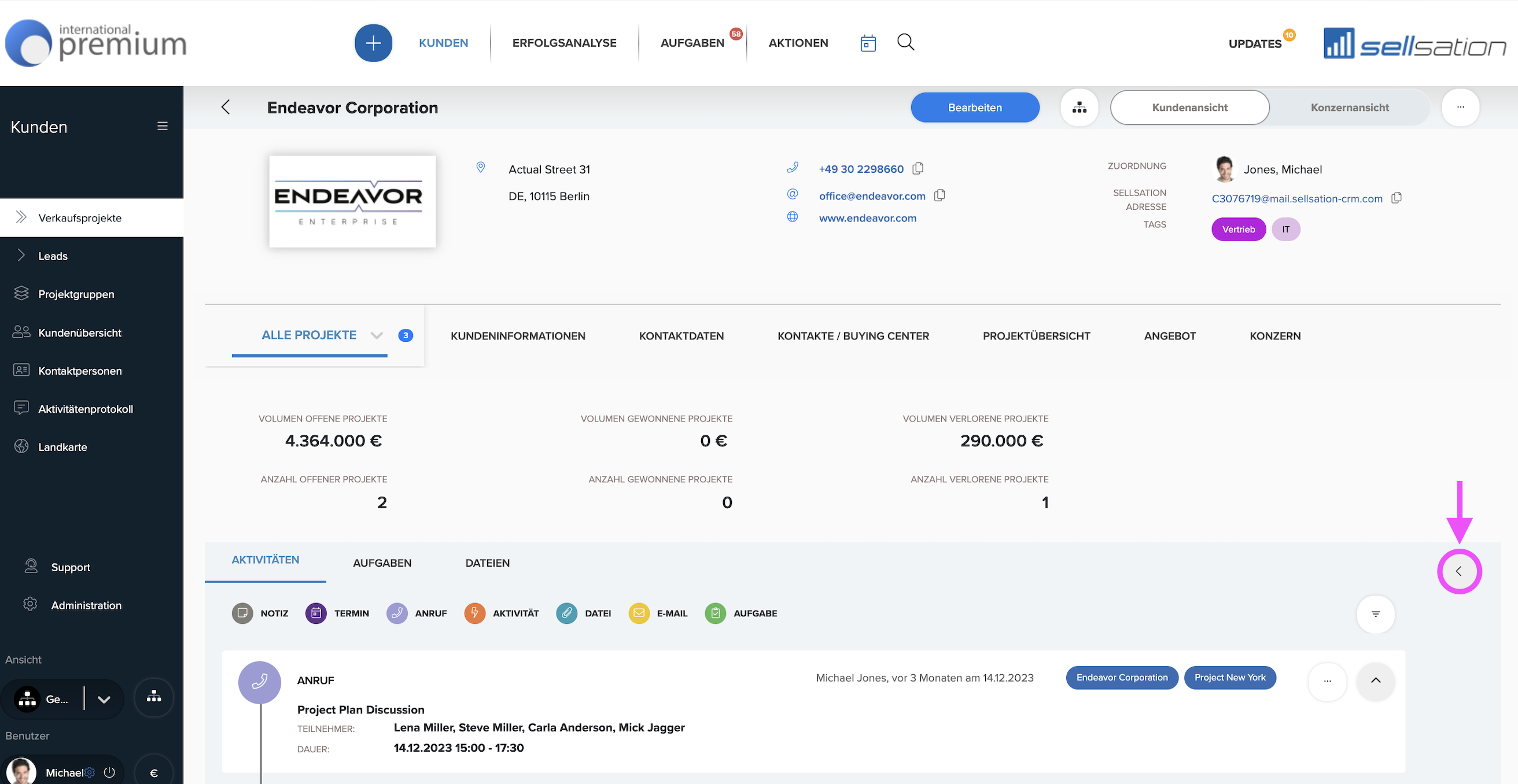Screen dimensions: 1518x784
Task: Open the Updates notifications
Action: pos(1255,43)
